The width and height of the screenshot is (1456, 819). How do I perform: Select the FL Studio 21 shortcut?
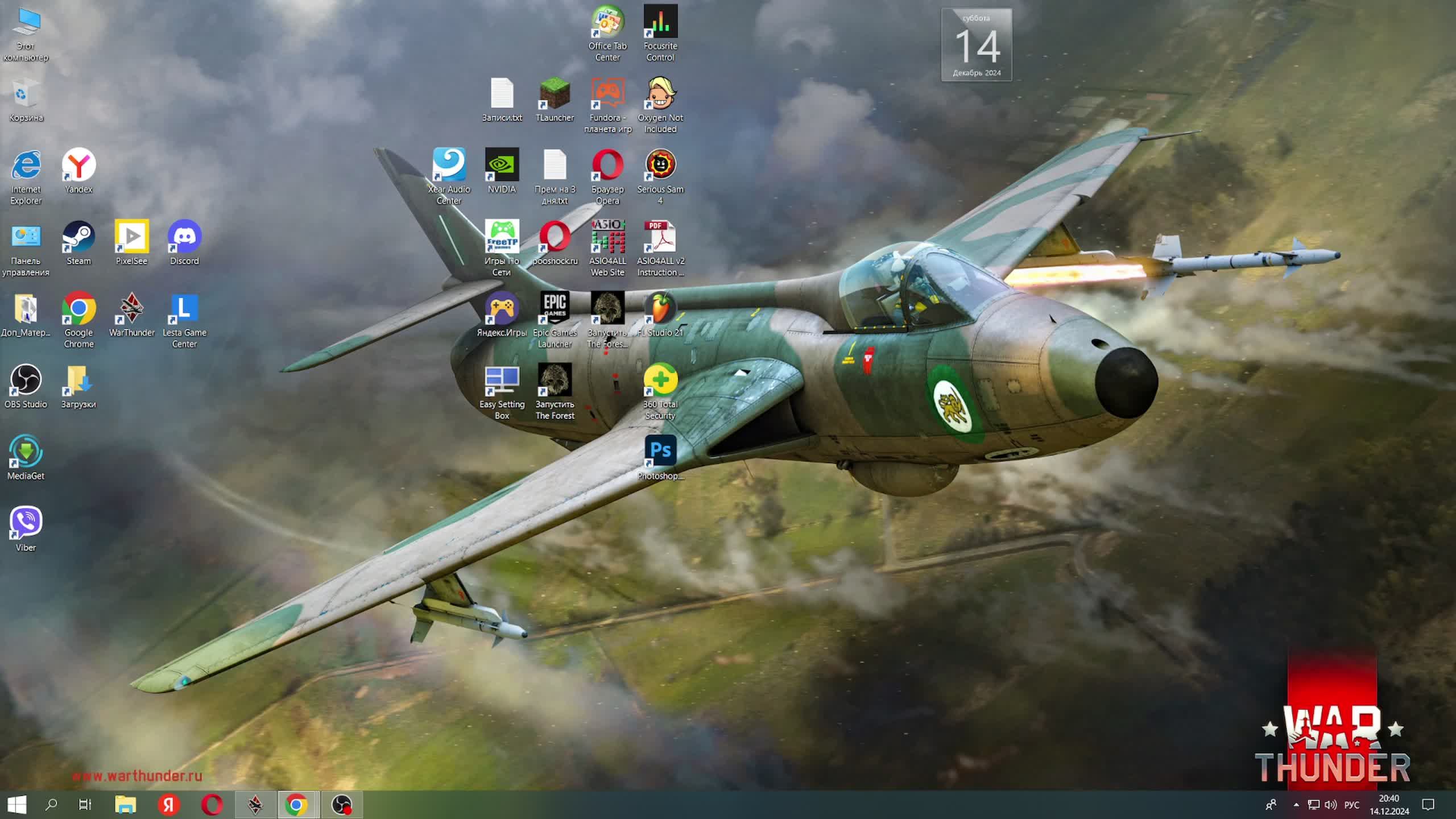coord(660,309)
